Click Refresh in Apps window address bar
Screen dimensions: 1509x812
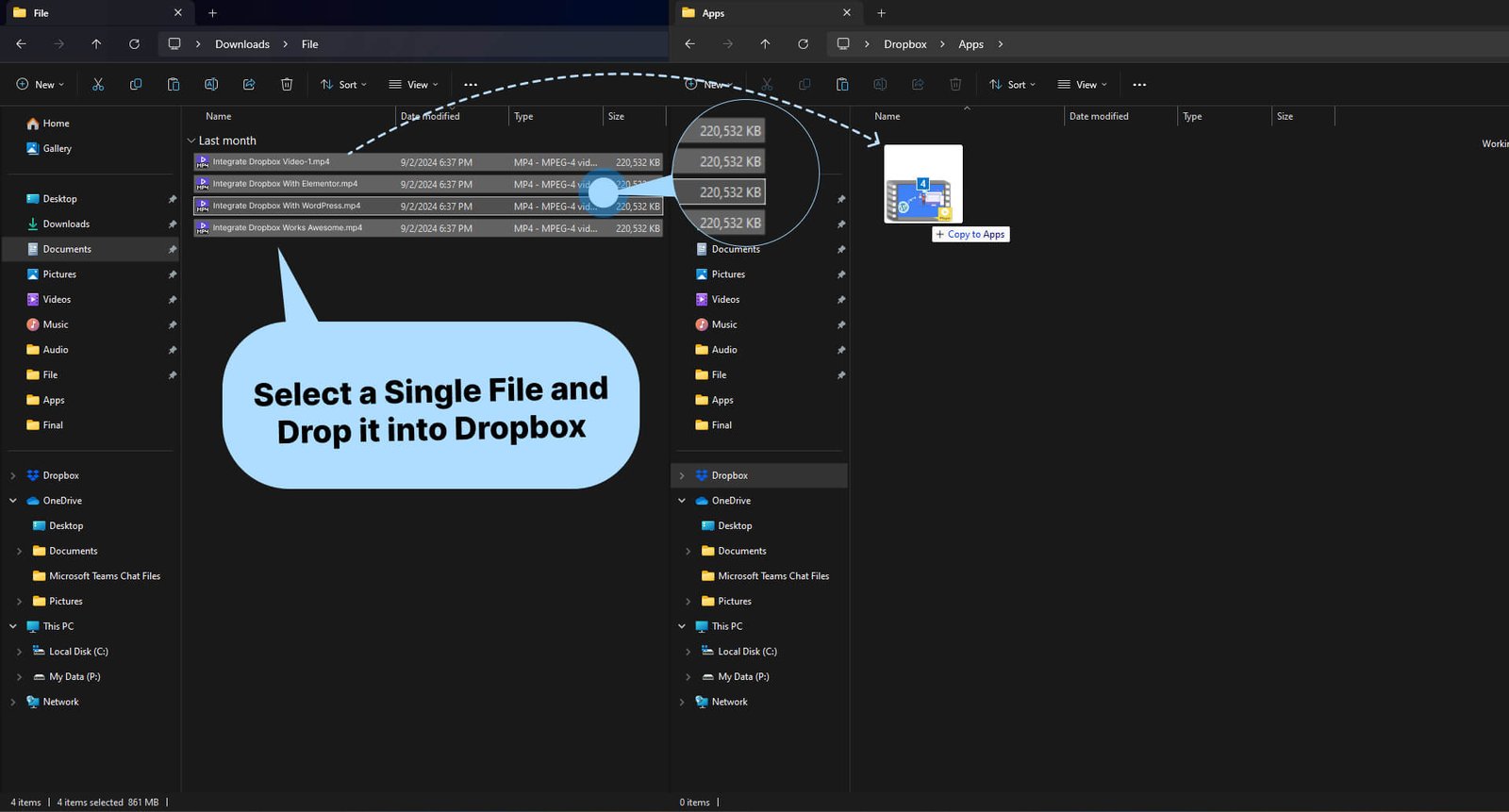click(x=803, y=44)
